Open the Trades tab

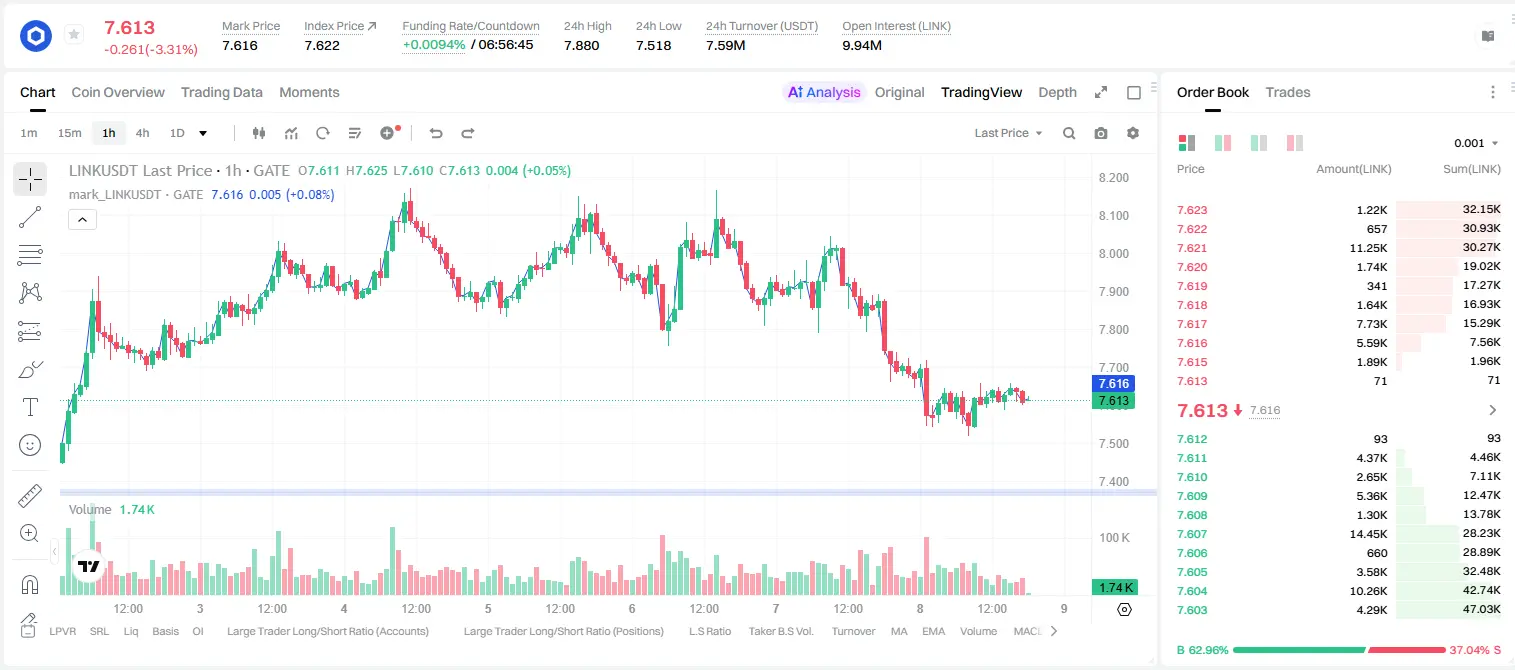(x=1288, y=92)
